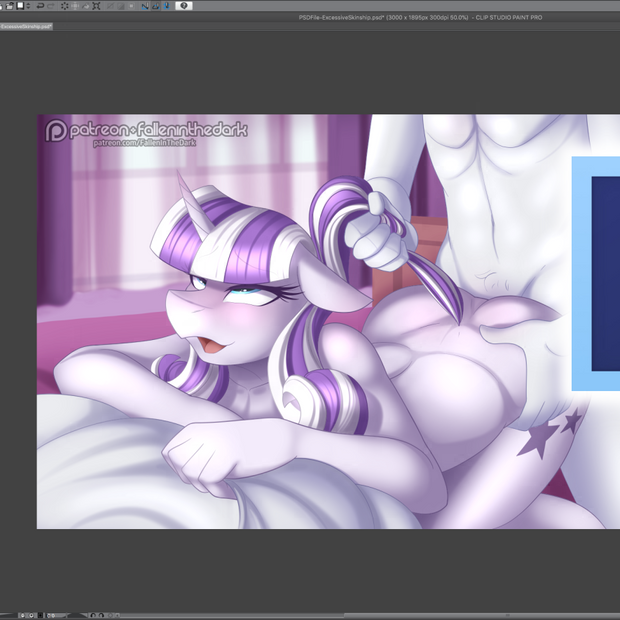Click the rotate left icon in status bar
Viewport: 620px width, 620px height.
click(x=93, y=615)
